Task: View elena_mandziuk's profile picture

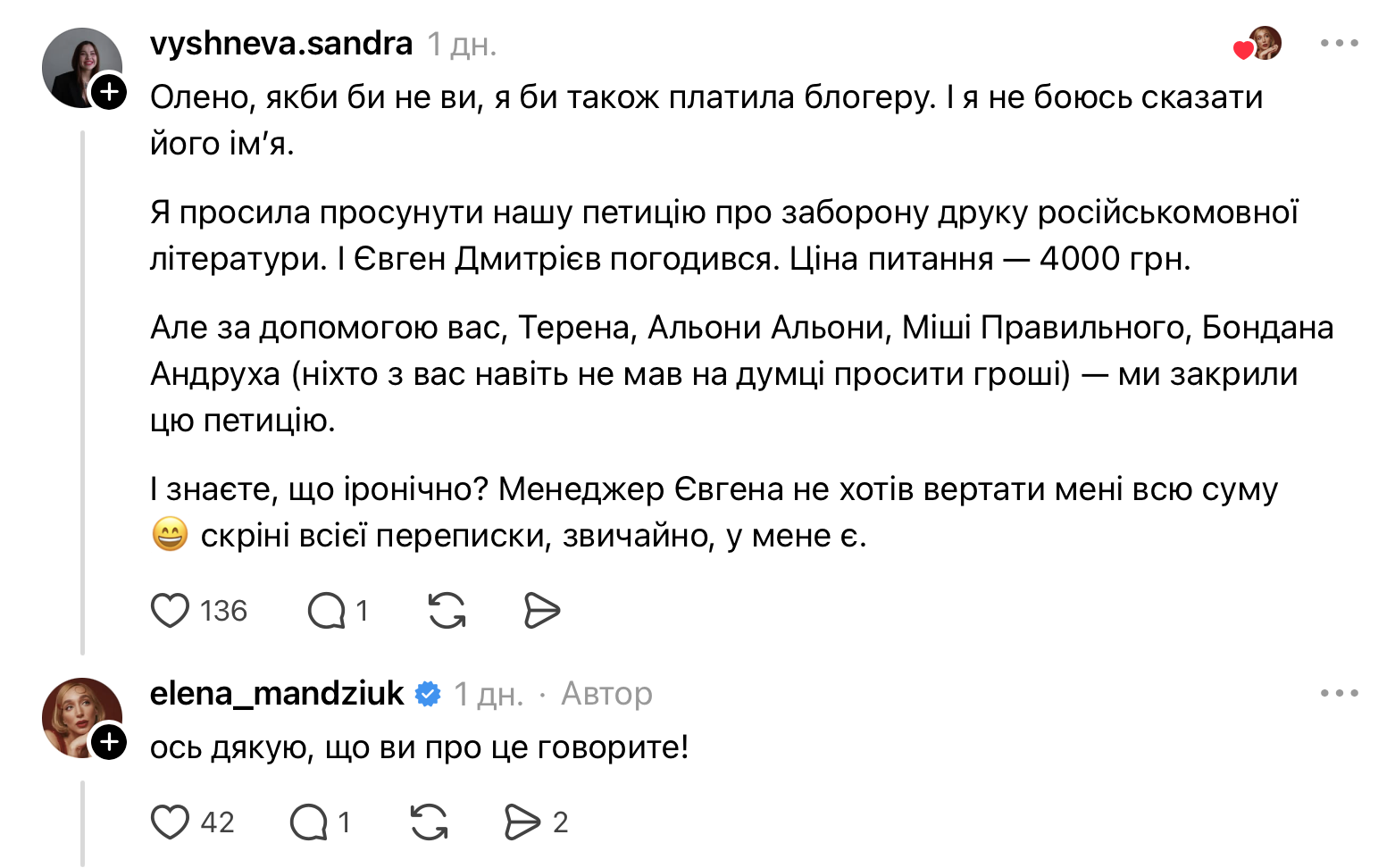Action: coord(79,715)
